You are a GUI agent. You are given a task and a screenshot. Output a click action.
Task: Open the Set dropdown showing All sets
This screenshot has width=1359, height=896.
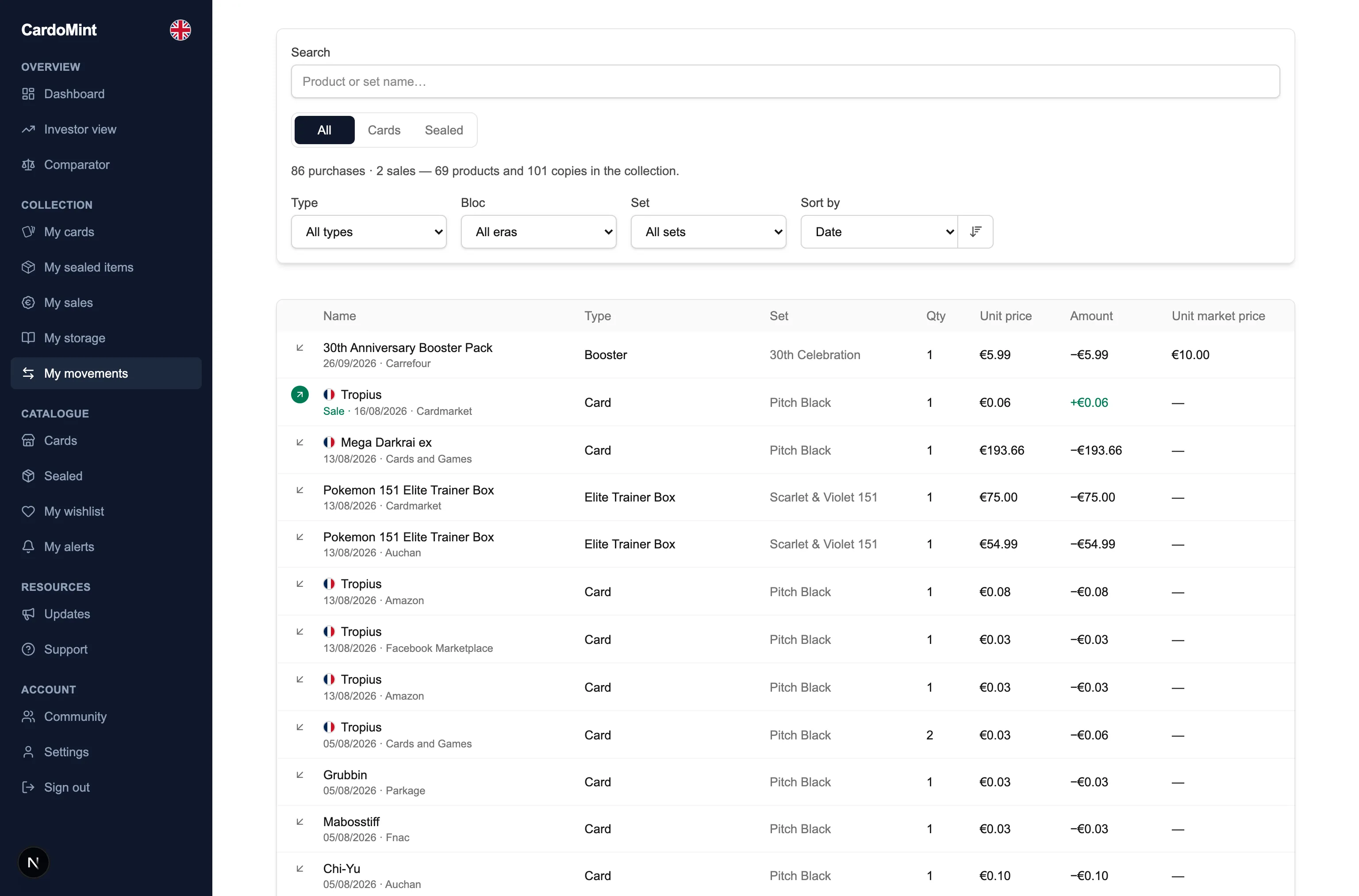(708, 231)
